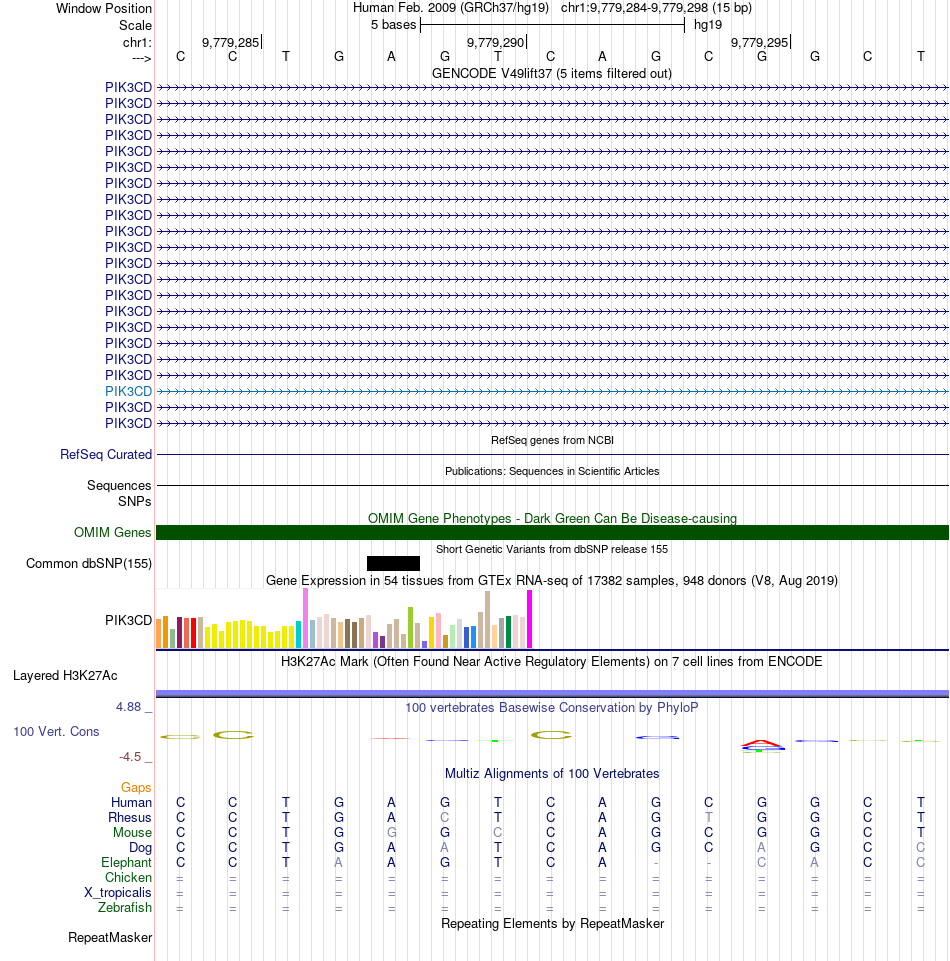Click the "Sequences" track label
This screenshot has width=950, height=961.
pos(119,485)
